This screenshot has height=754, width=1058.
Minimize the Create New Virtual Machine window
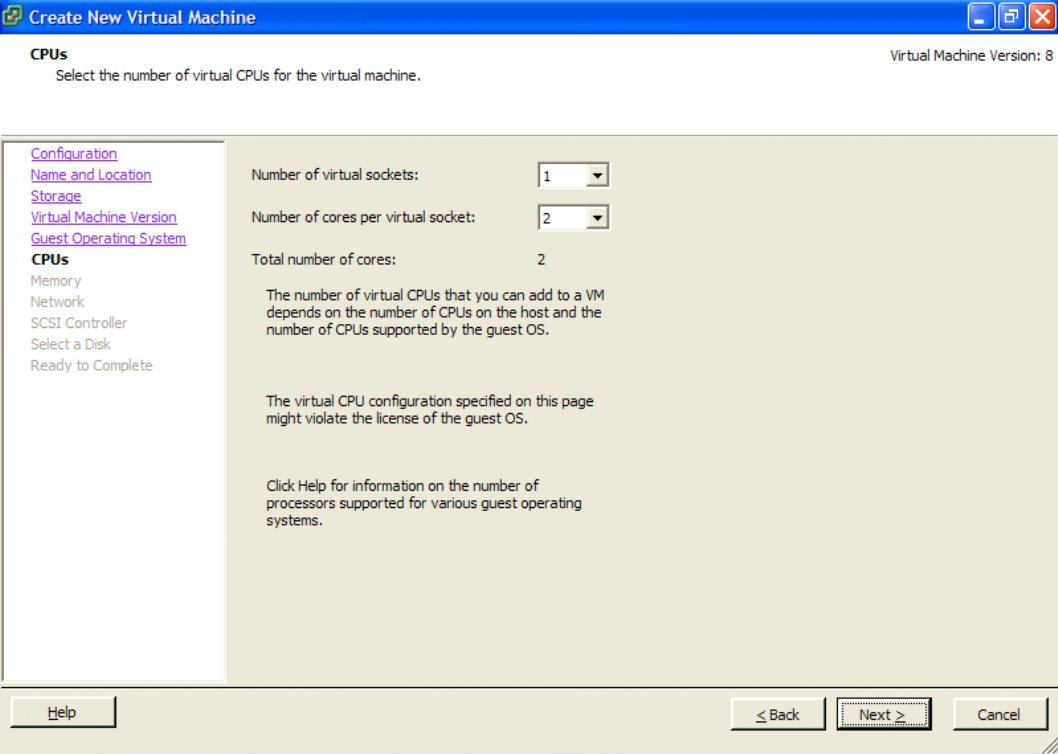tap(980, 17)
